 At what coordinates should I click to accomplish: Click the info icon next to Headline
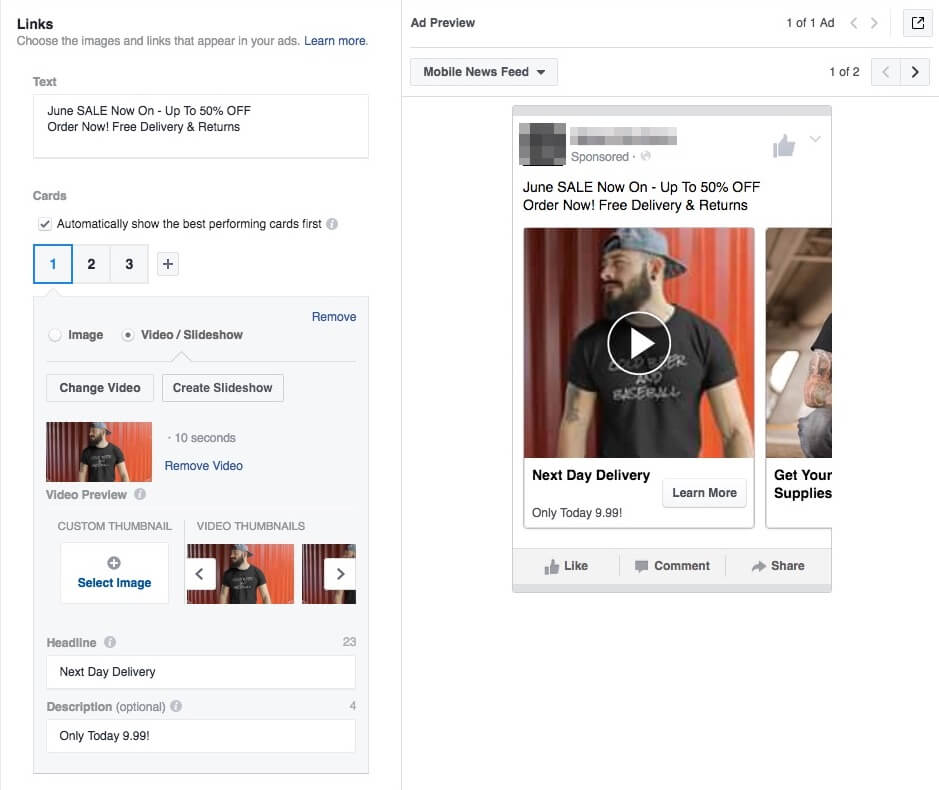[x=109, y=642]
